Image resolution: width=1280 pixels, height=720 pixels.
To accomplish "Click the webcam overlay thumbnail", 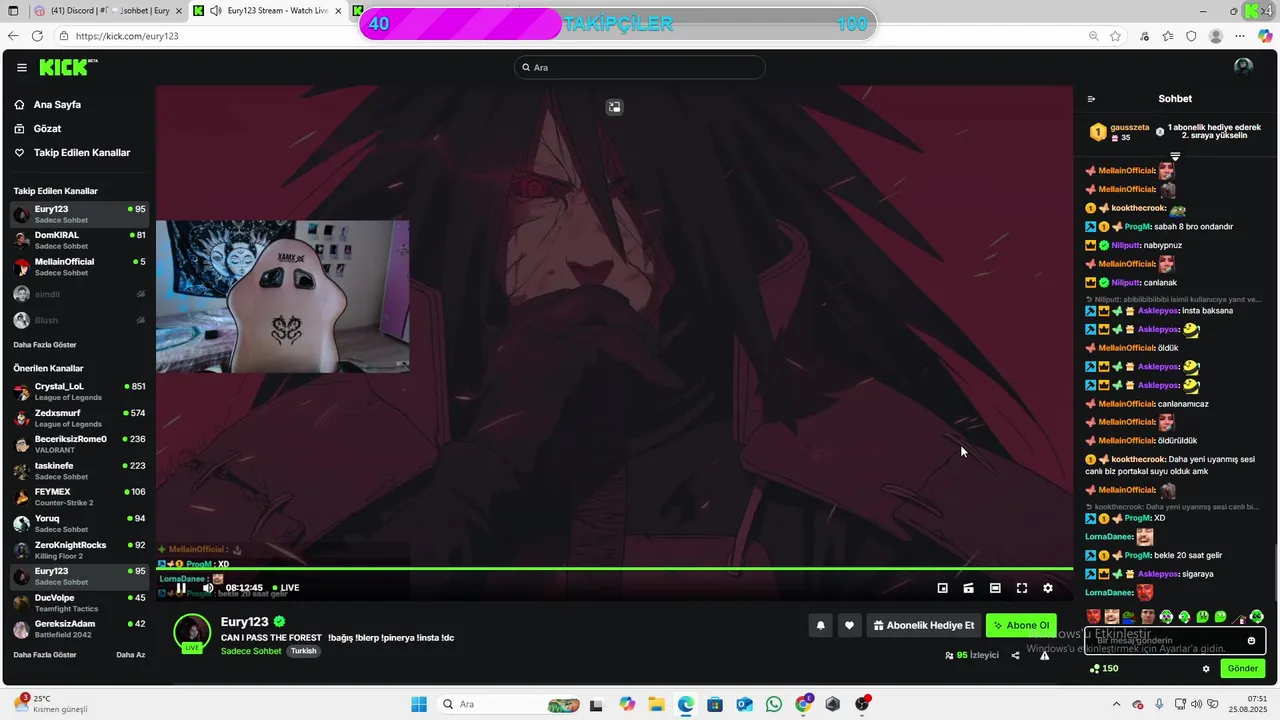I will click(x=282, y=297).
